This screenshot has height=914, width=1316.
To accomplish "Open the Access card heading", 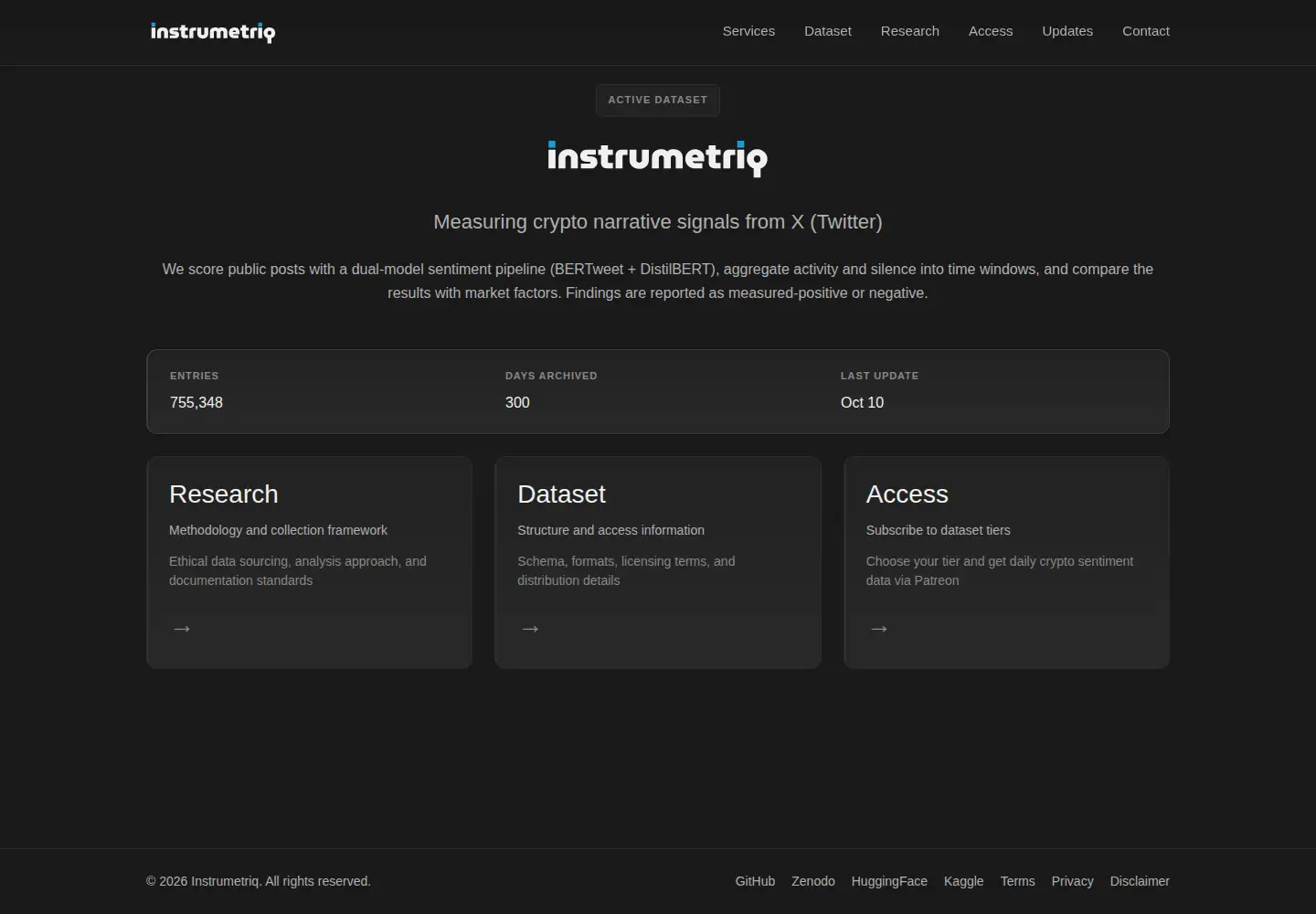I will click(x=907, y=494).
